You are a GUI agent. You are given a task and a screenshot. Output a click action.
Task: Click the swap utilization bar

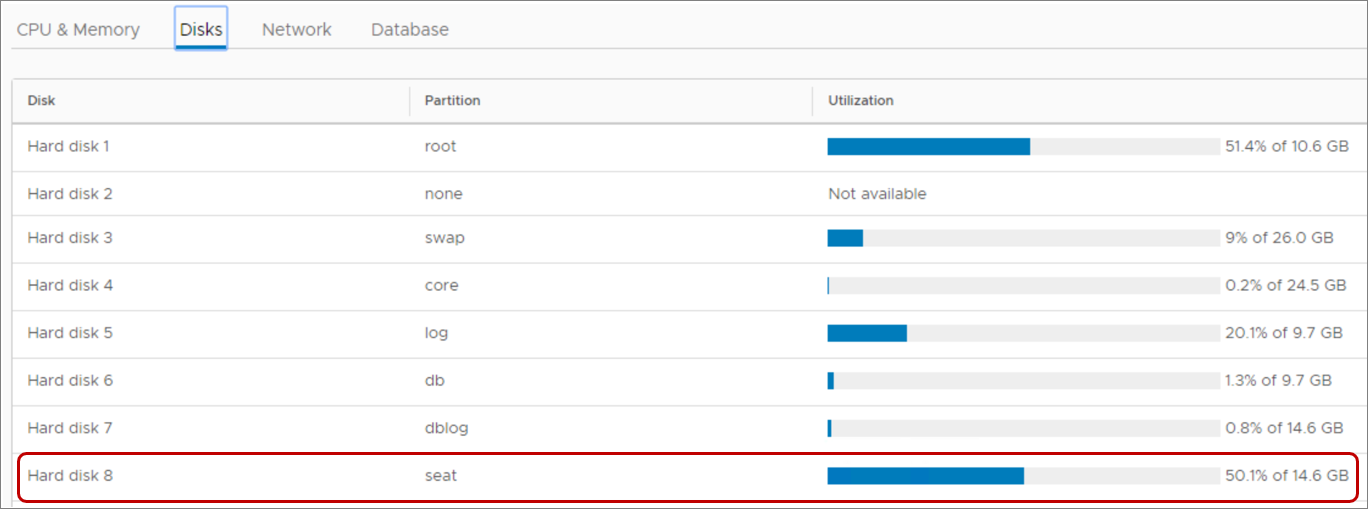coord(1023,238)
